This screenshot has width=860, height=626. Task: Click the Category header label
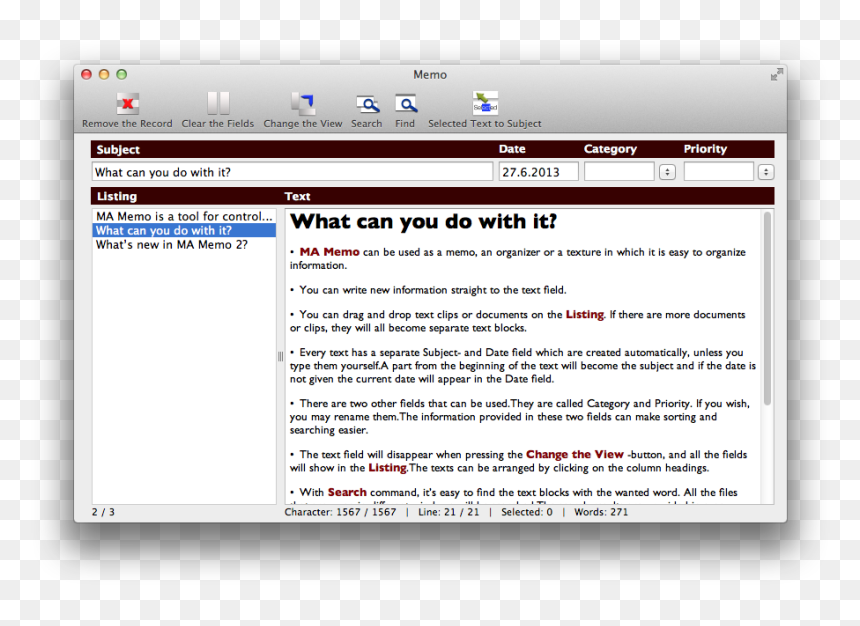610,149
